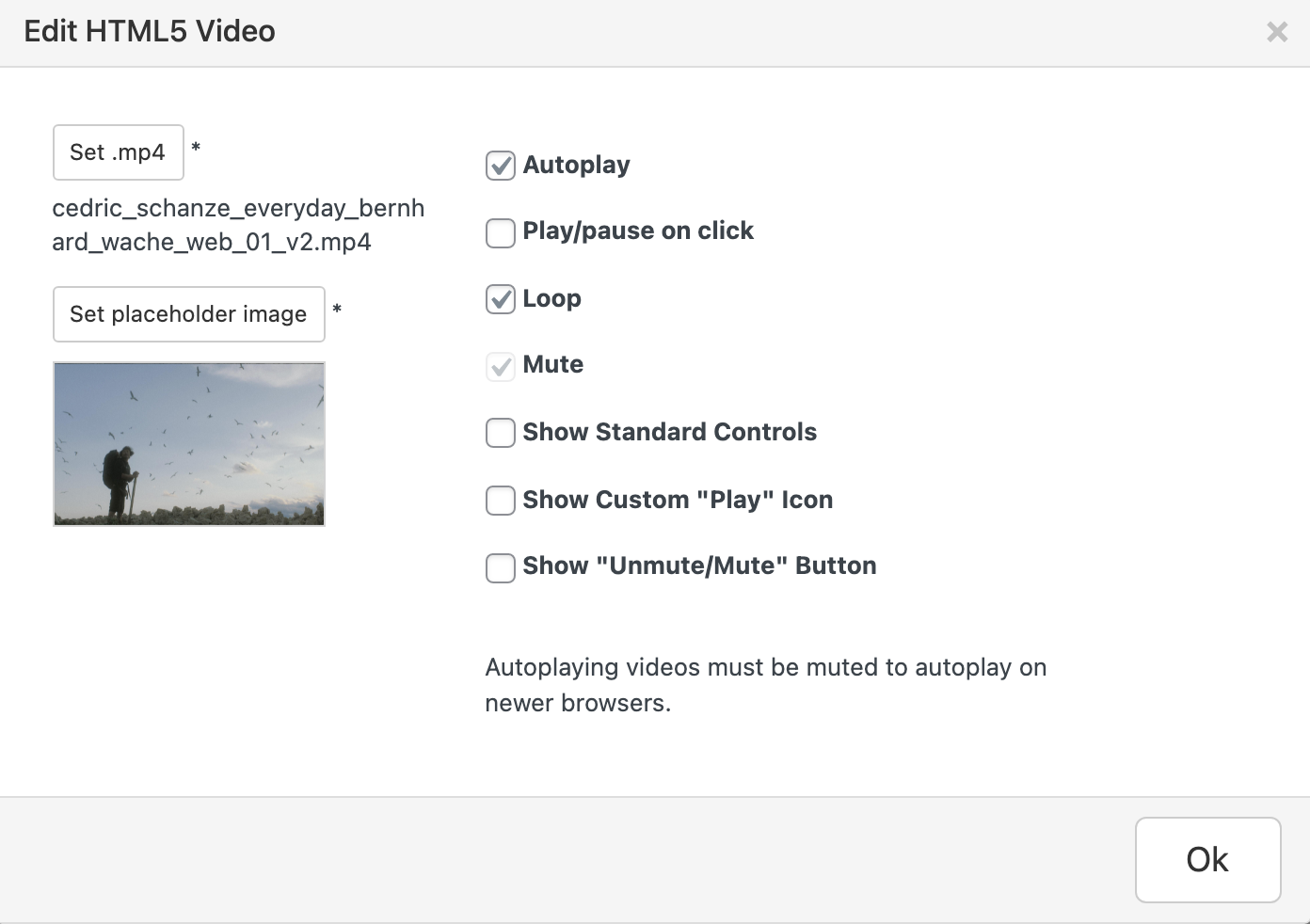Click the asterisk beside Set .mp4

point(196,147)
